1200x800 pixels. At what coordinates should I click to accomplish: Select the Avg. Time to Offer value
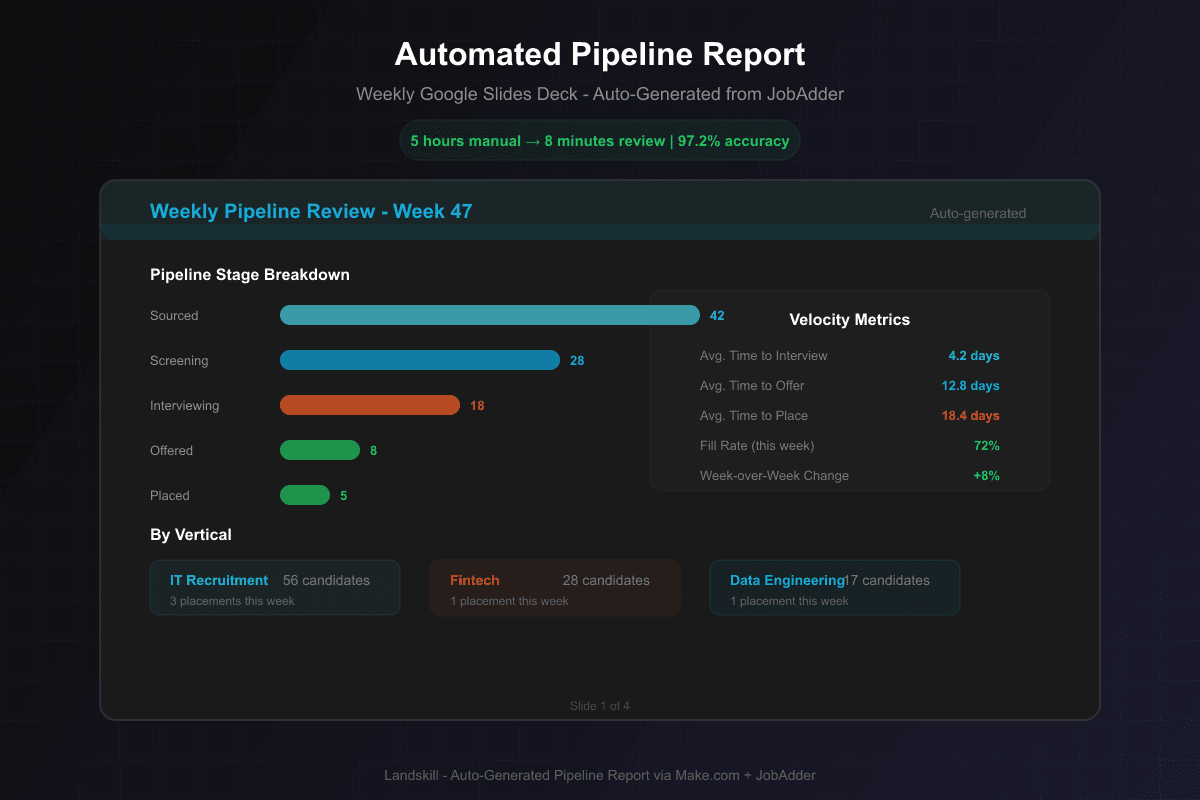[969, 386]
